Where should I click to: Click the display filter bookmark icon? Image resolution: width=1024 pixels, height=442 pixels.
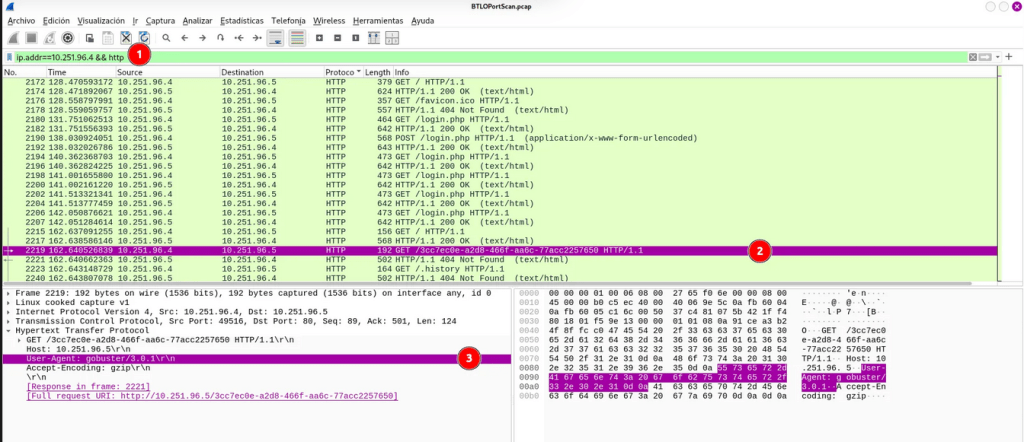click(x=9, y=58)
